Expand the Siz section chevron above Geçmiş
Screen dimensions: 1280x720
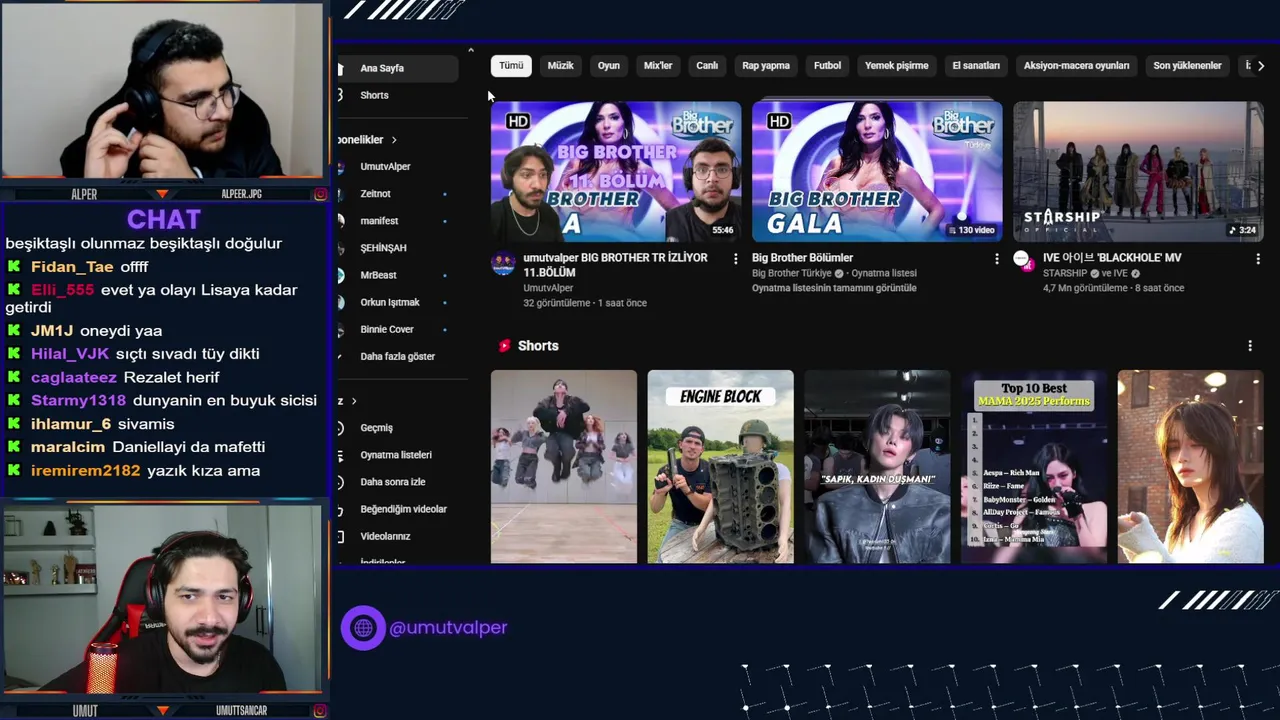(355, 401)
